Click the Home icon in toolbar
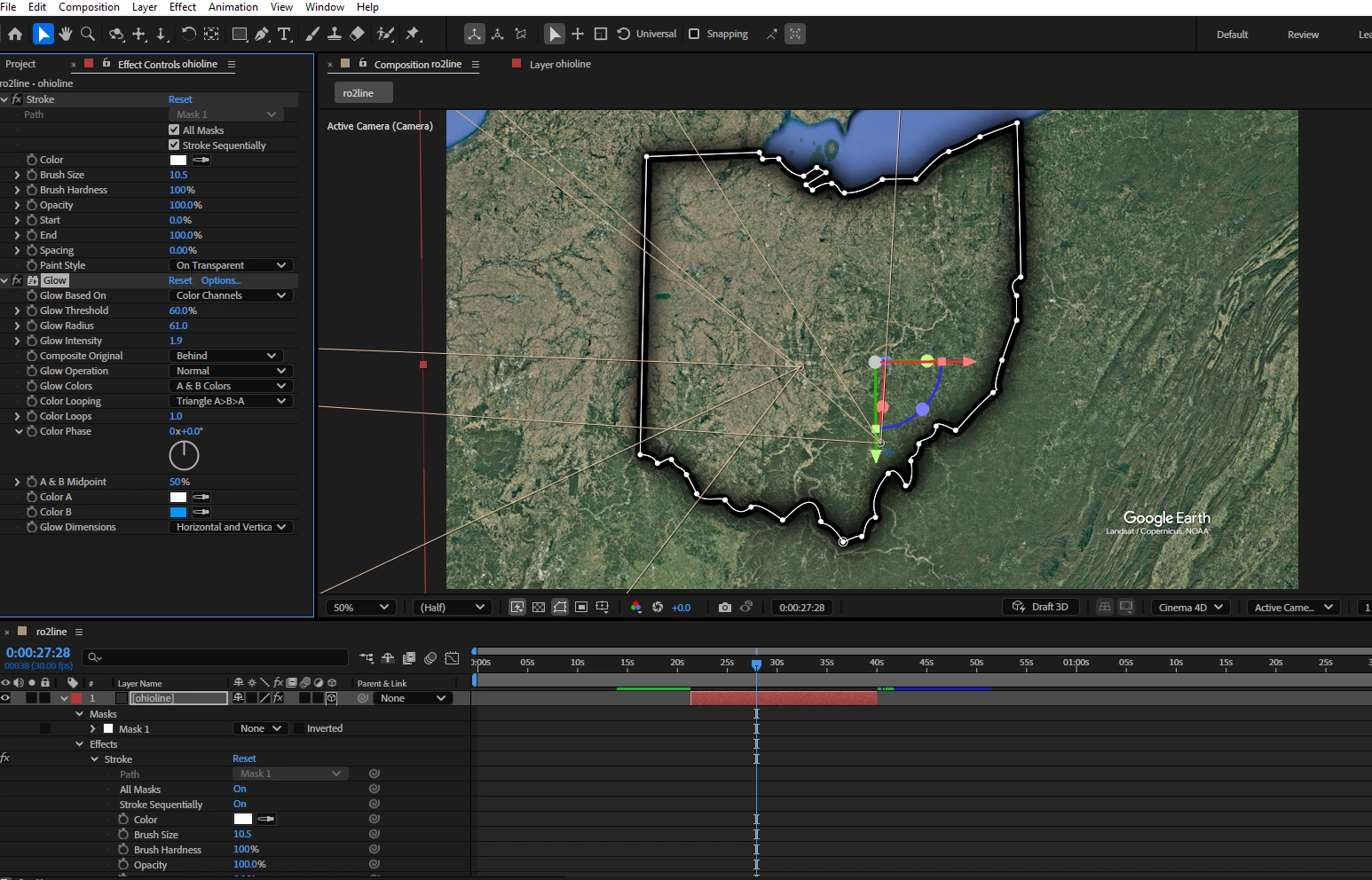Image resolution: width=1372 pixels, height=880 pixels. (15, 34)
